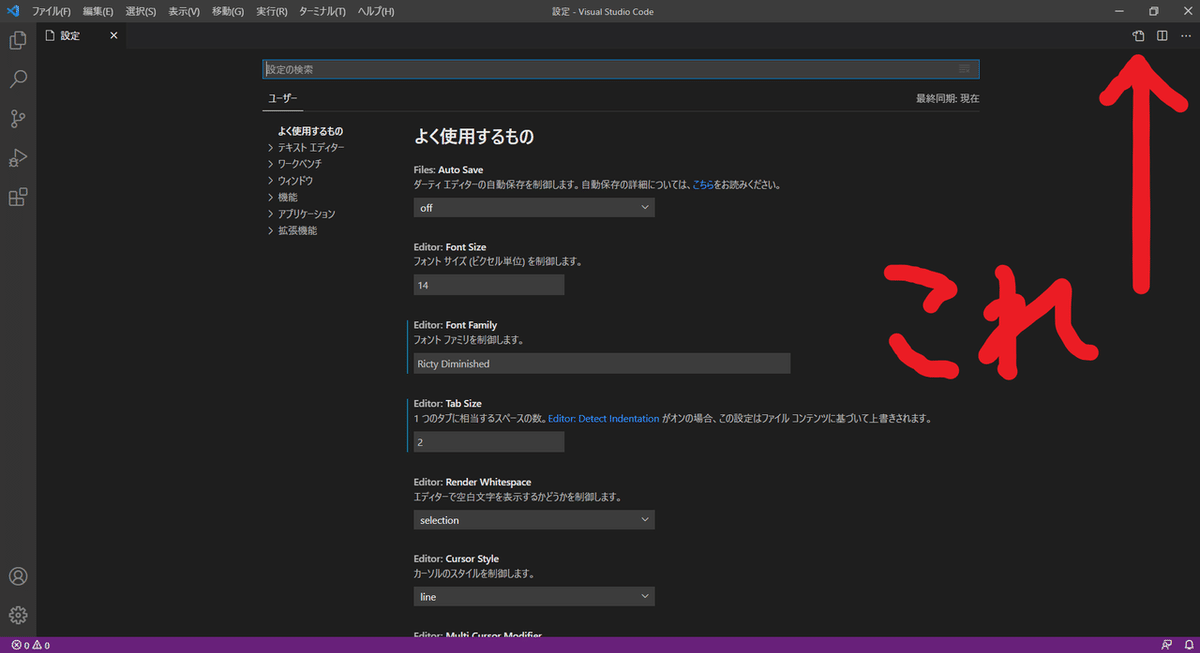The width and height of the screenshot is (1200, 653).
Task: Open the Extensions view
Action: [x=18, y=197]
